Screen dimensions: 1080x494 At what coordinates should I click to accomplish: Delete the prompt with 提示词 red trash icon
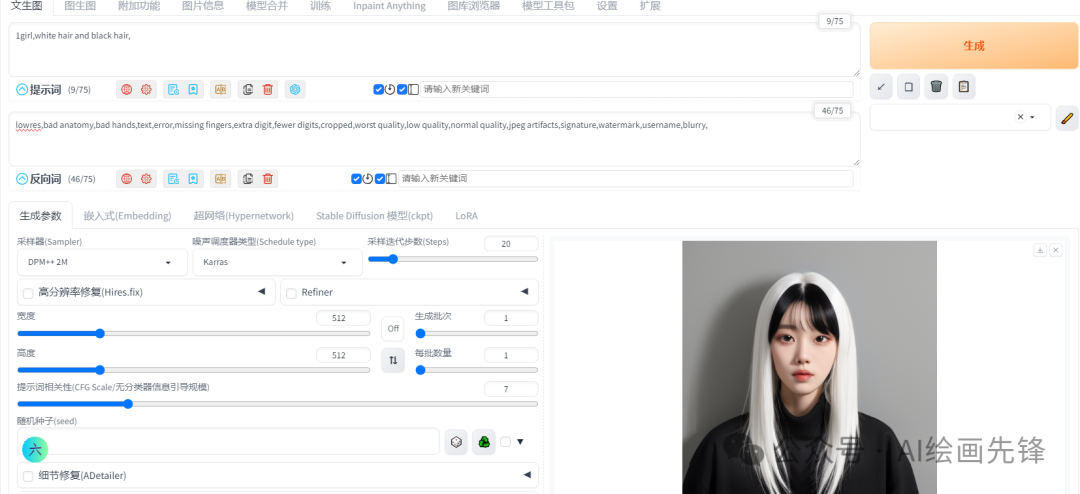tap(268, 89)
